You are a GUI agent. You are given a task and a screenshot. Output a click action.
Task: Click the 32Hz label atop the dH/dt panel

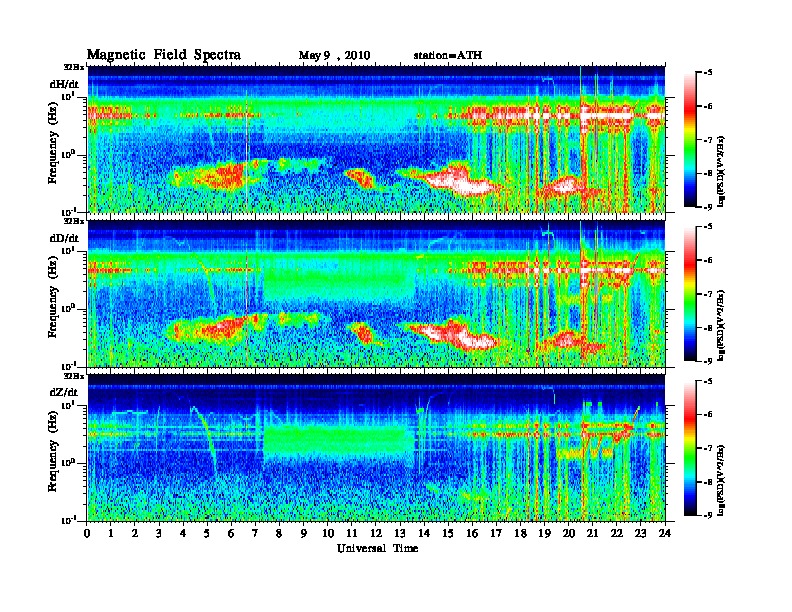point(74,67)
